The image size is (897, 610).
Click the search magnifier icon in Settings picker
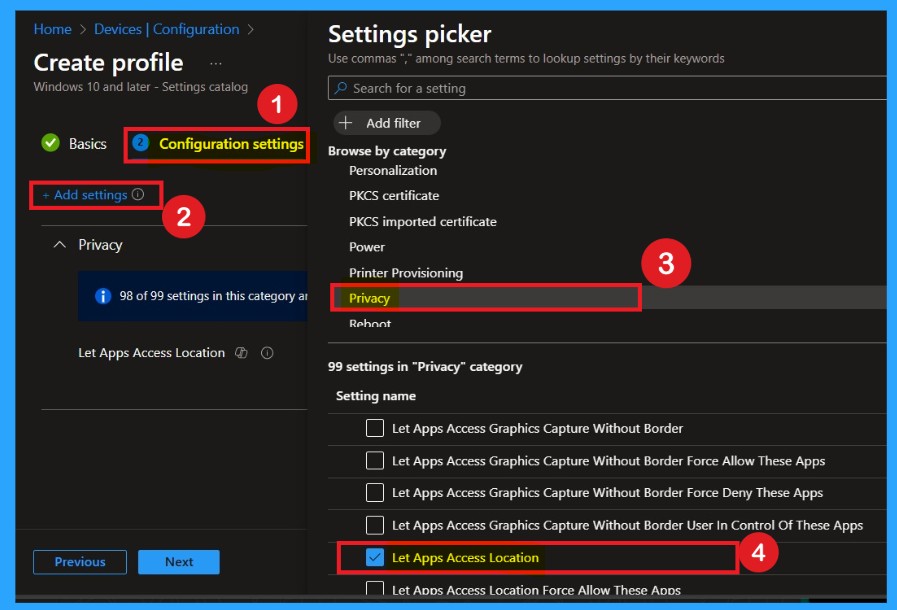340,89
